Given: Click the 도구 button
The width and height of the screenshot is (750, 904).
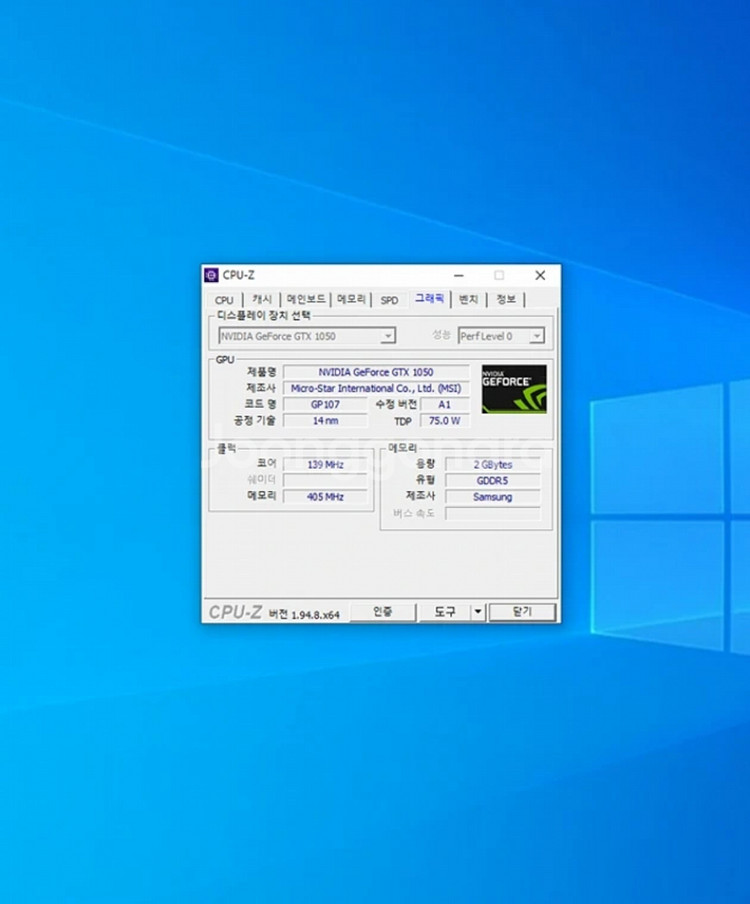Looking at the screenshot, I should click(444, 612).
